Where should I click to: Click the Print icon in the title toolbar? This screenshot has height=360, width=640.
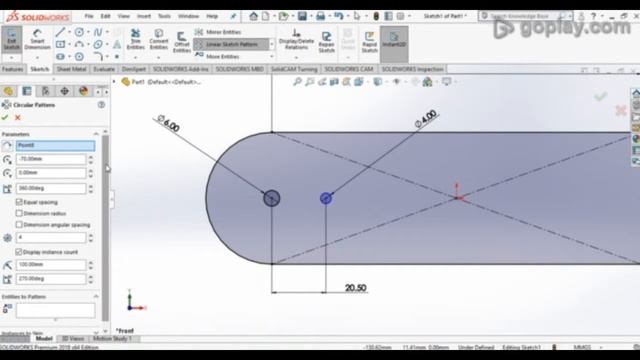point(320,16)
